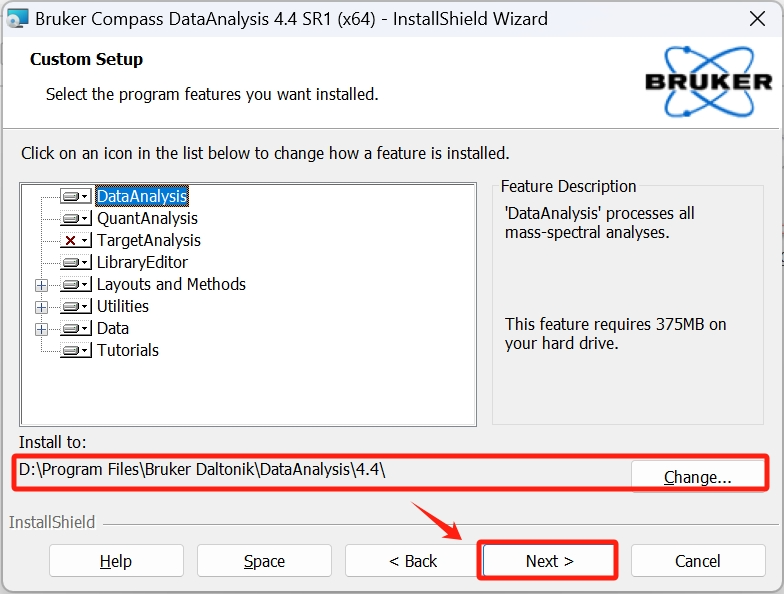Expand the Data tree node

[41, 329]
